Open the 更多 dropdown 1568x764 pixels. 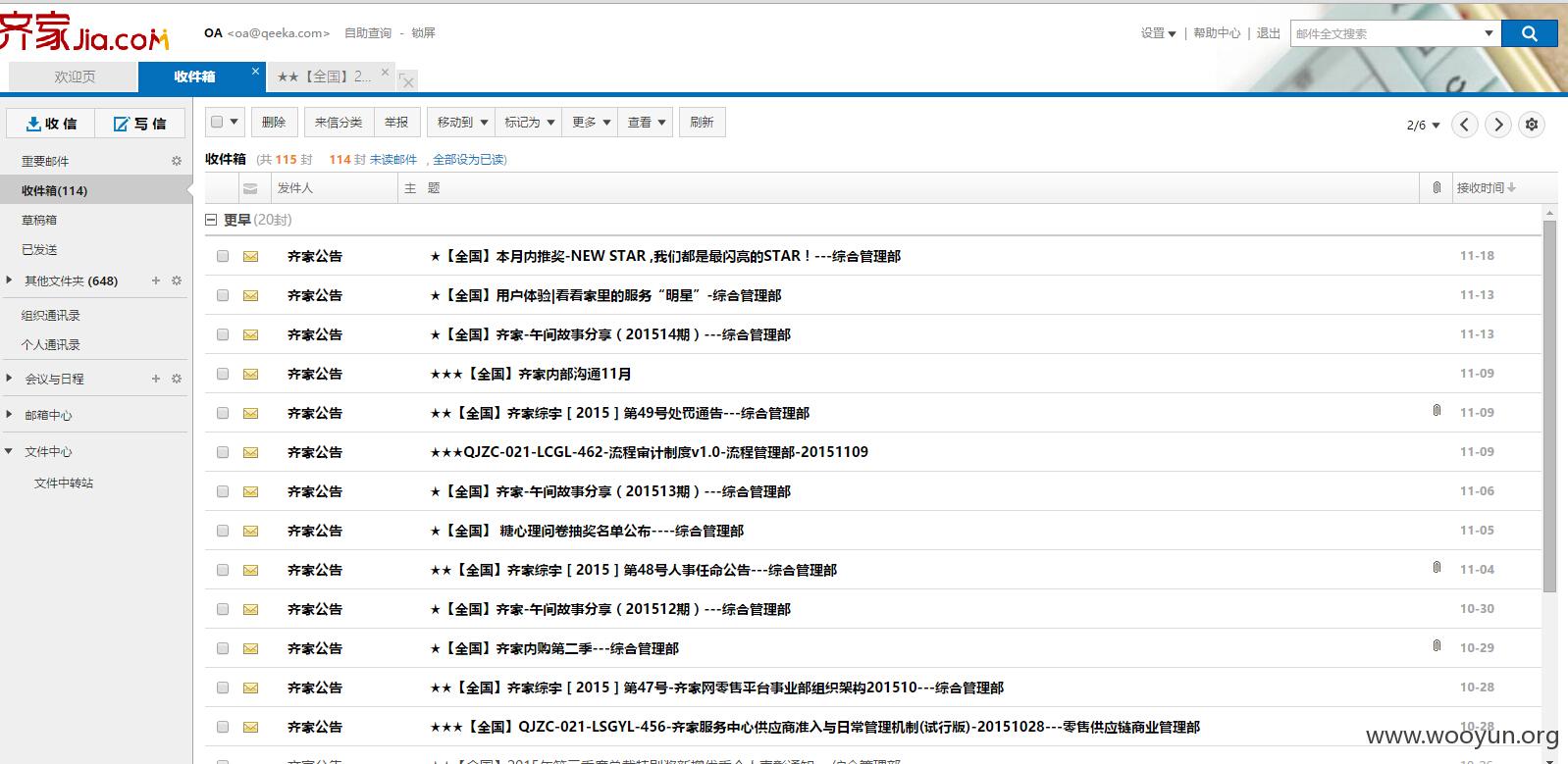[590, 123]
